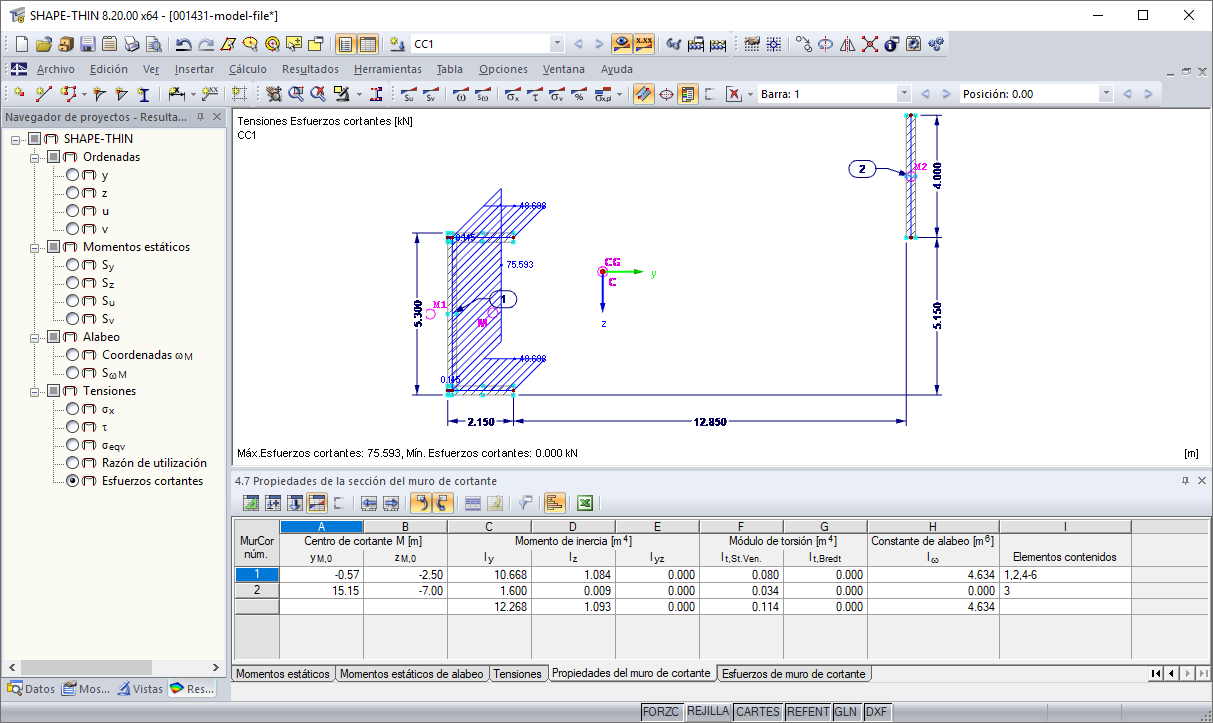Select column A header in table

tap(321, 526)
